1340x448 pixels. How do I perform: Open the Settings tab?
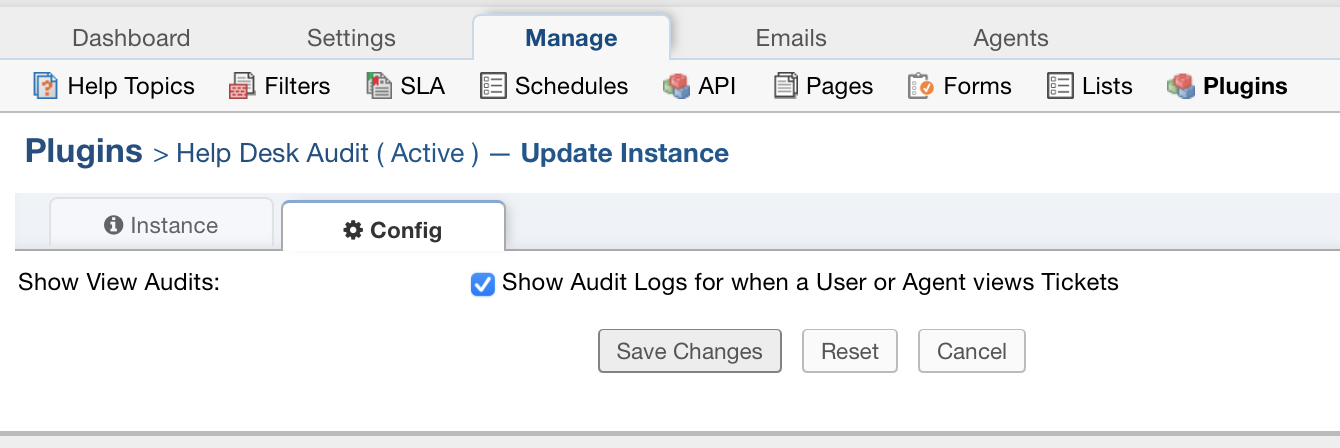click(351, 38)
